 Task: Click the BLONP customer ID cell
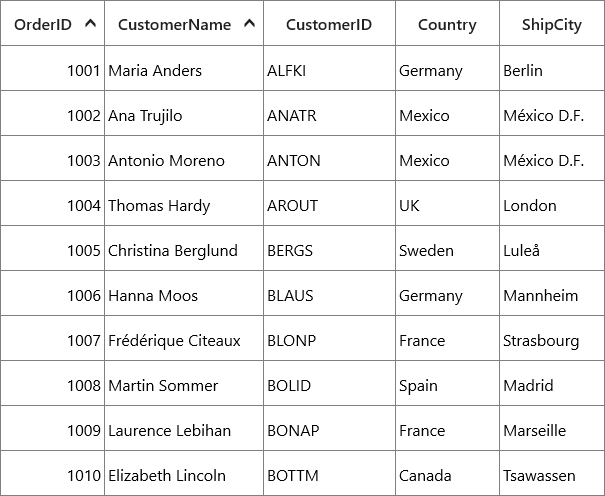coord(330,338)
